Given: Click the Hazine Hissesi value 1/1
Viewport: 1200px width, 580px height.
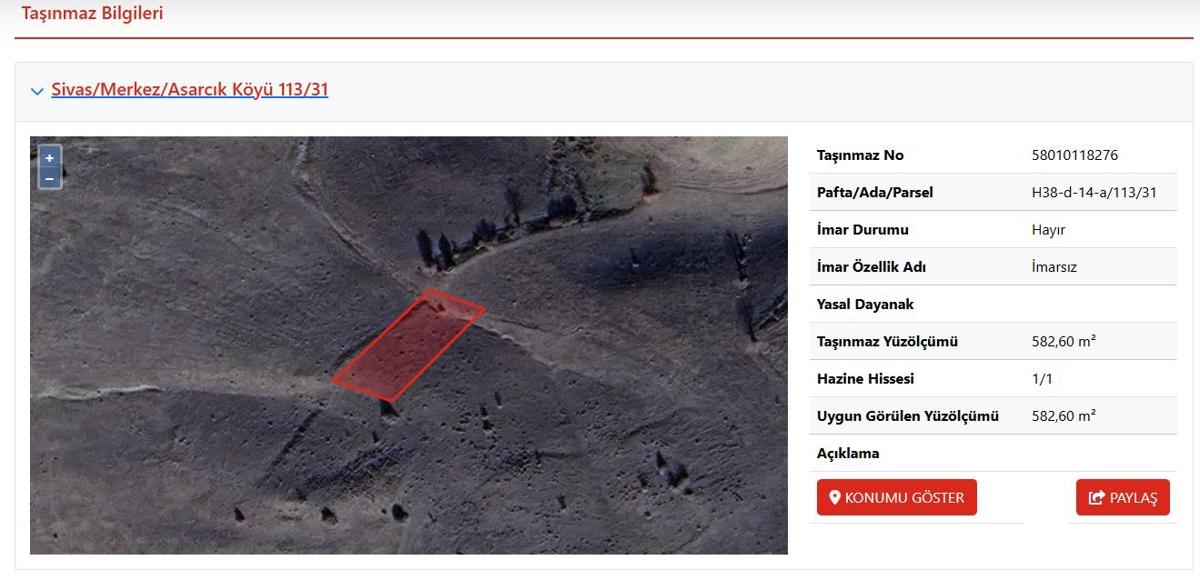Looking at the screenshot, I should click(1042, 379).
